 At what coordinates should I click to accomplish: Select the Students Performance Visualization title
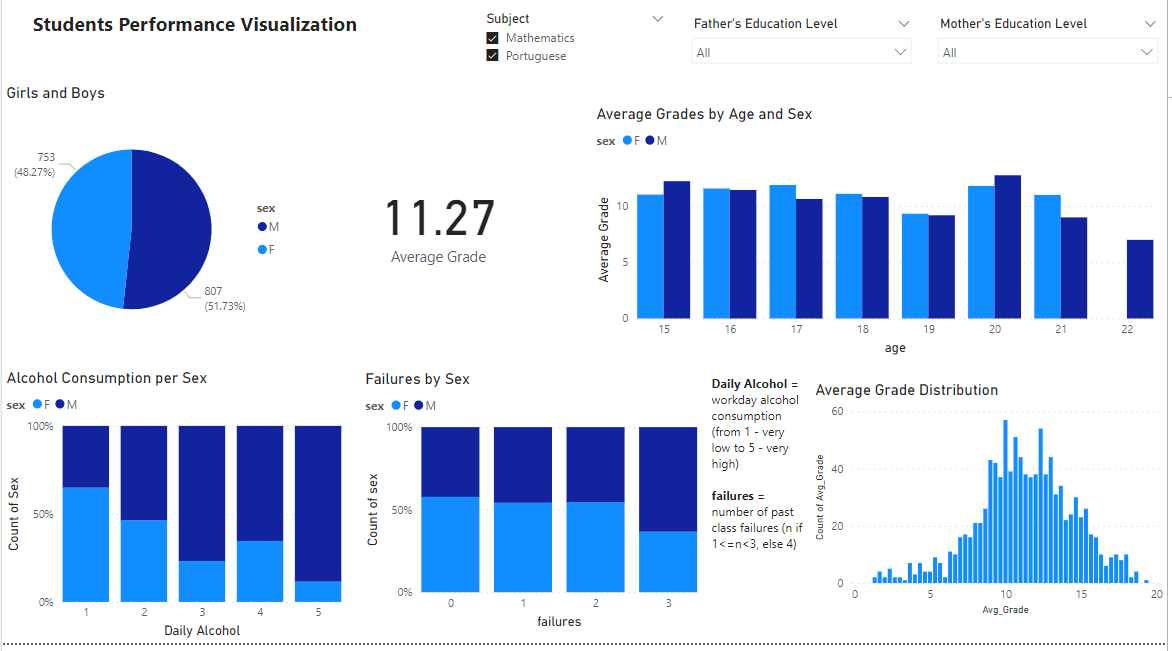[x=194, y=24]
